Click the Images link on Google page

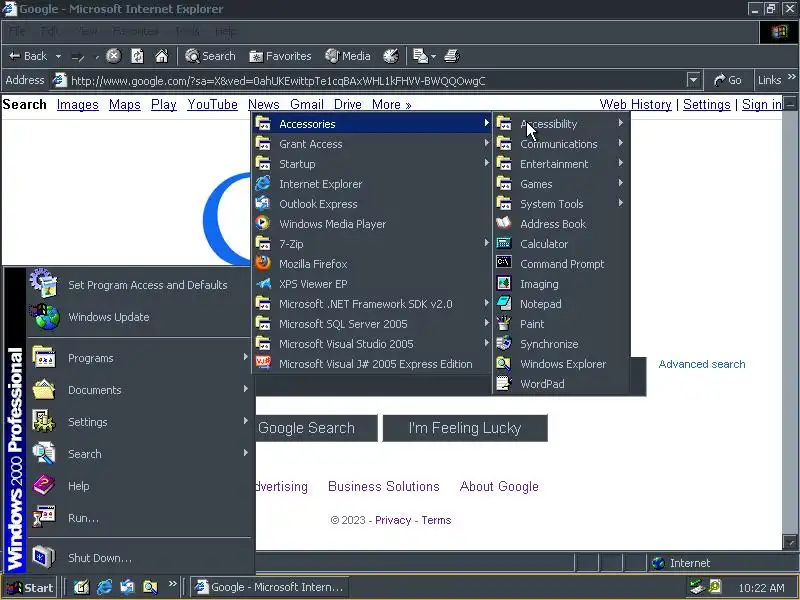pyautogui.click(x=78, y=105)
